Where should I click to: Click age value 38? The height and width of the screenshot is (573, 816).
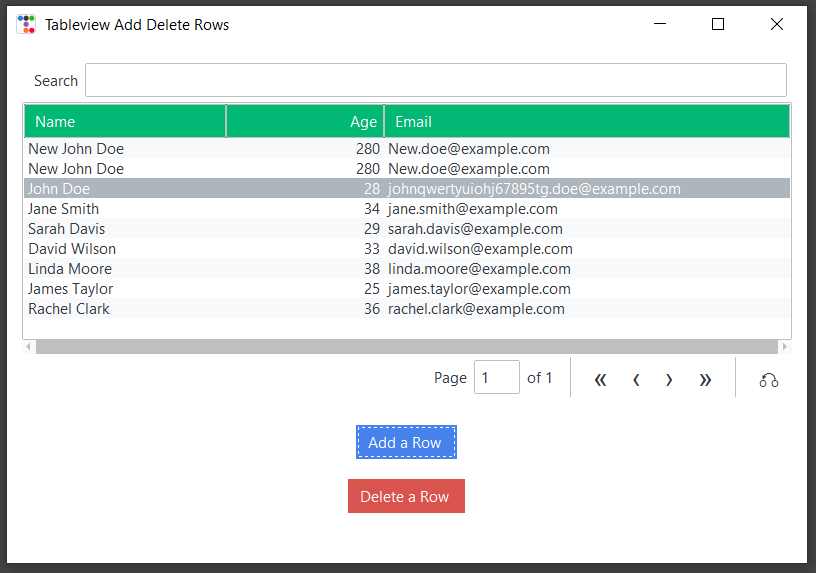372,269
